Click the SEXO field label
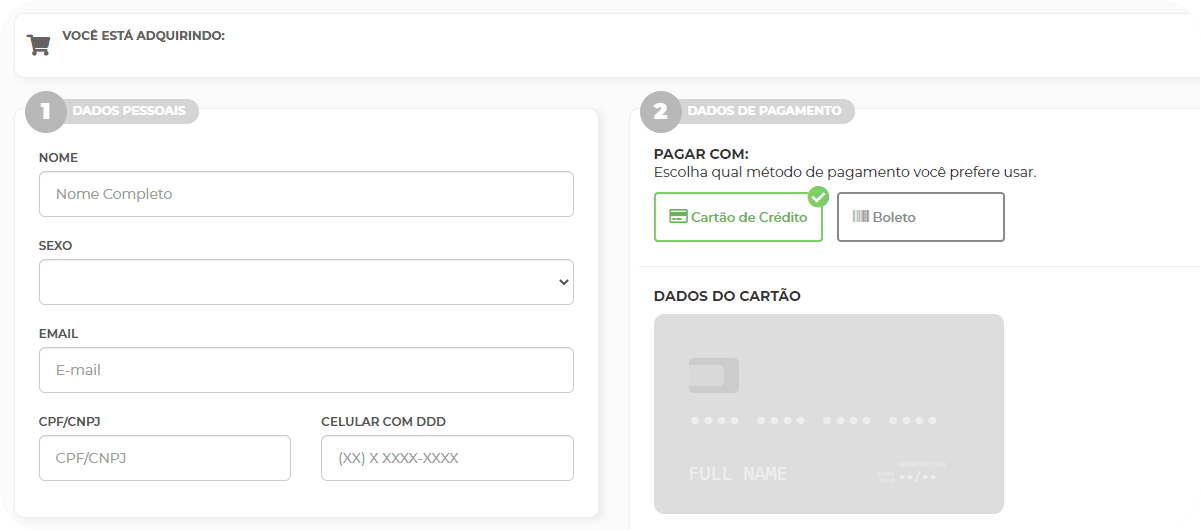 [56, 246]
